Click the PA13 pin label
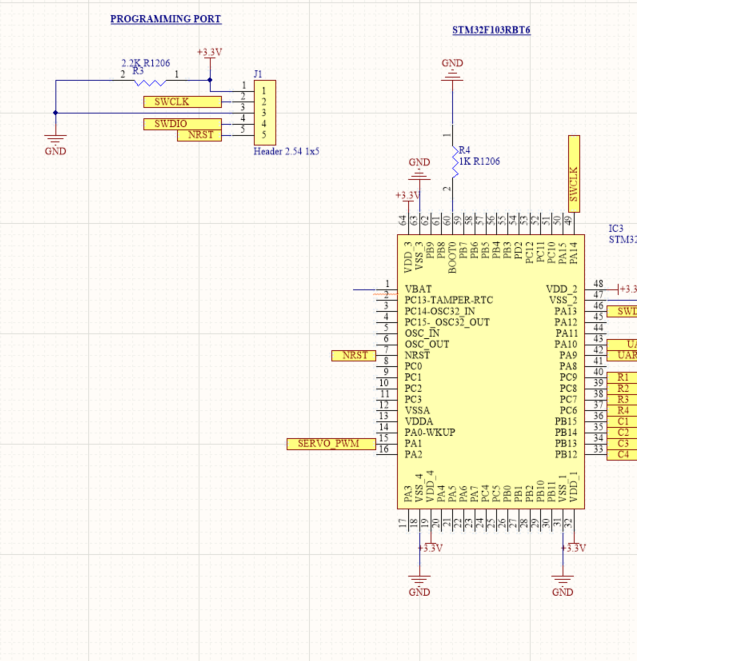 [x=566, y=311]
